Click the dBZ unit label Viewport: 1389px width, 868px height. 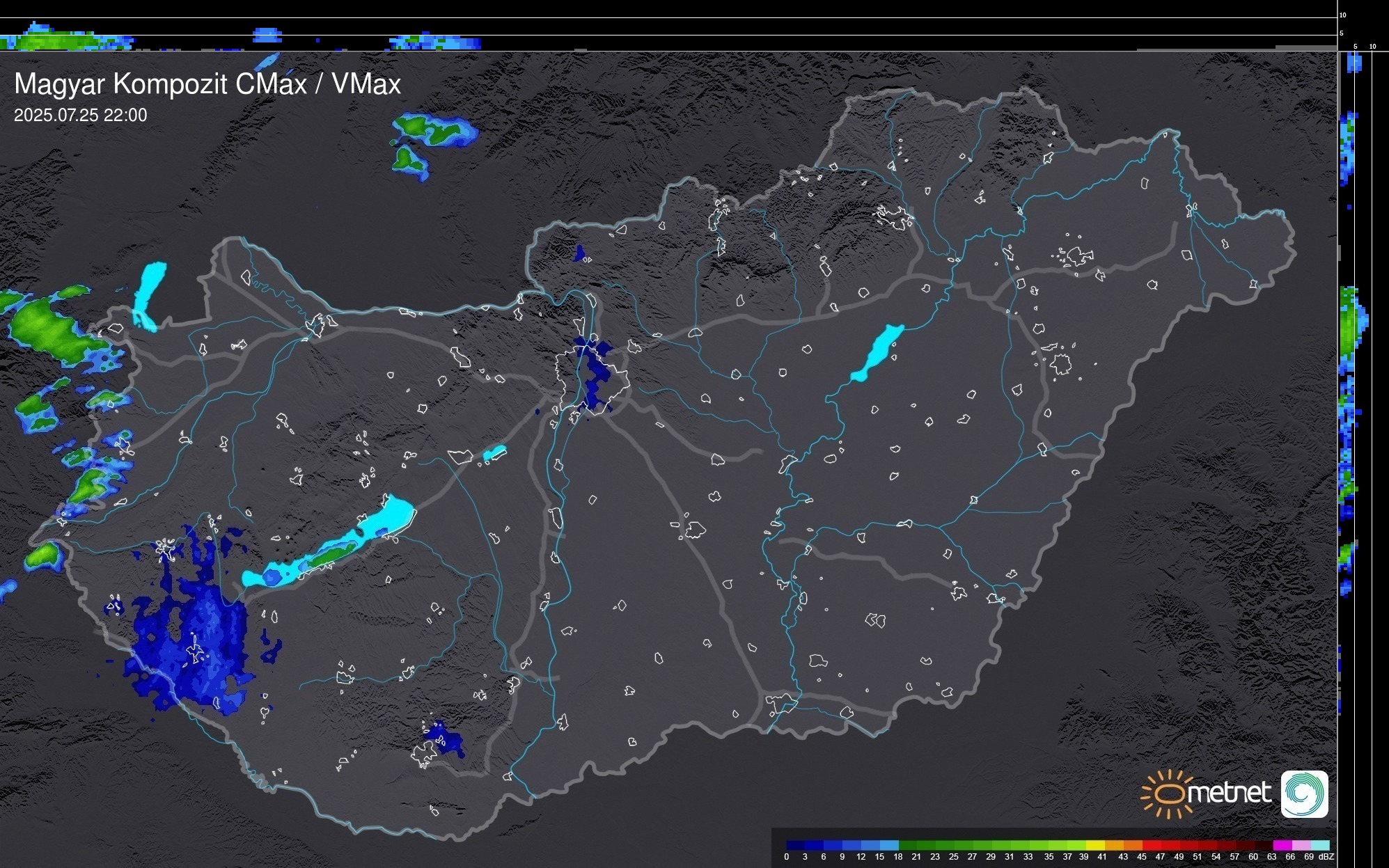tap(1326, 857)
